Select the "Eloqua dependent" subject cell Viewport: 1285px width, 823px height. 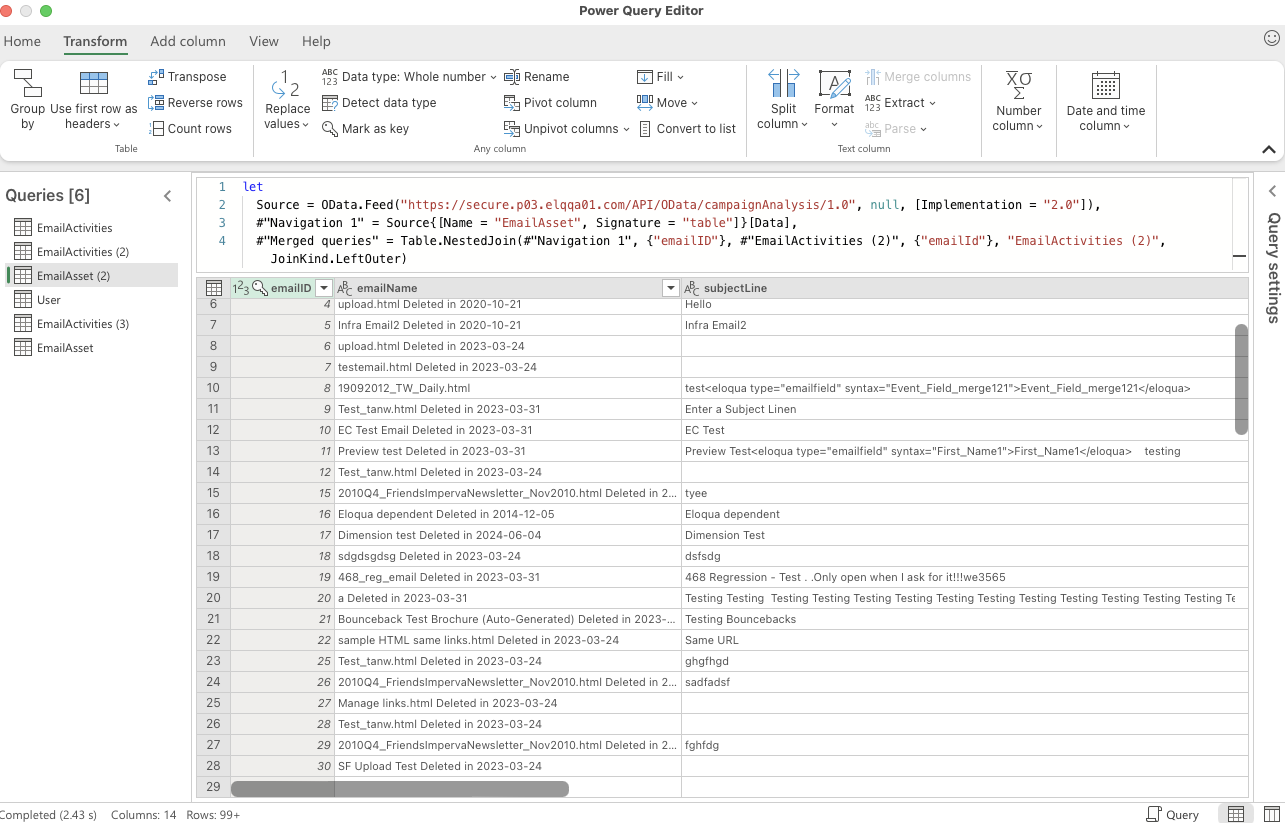[x=965, y=514]
